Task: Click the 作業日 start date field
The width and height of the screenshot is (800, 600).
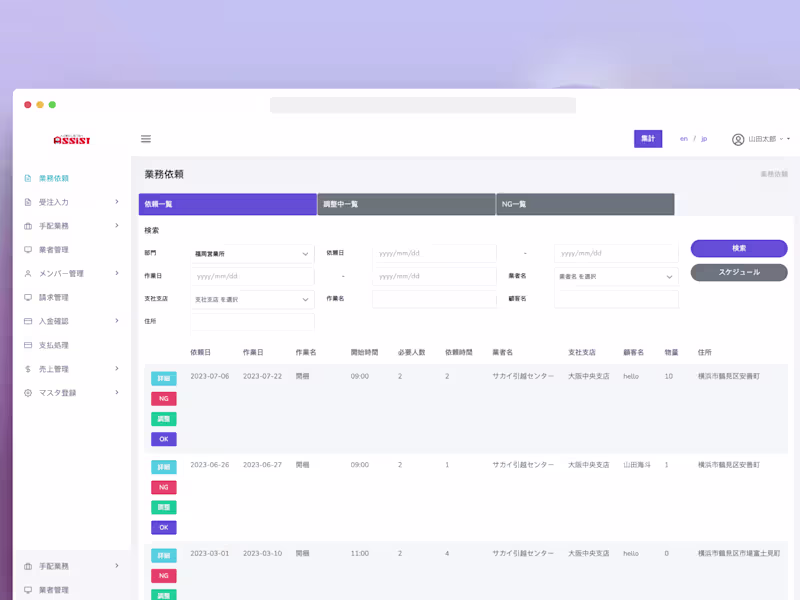Action: pyautogui.click(x=252, y=276)
